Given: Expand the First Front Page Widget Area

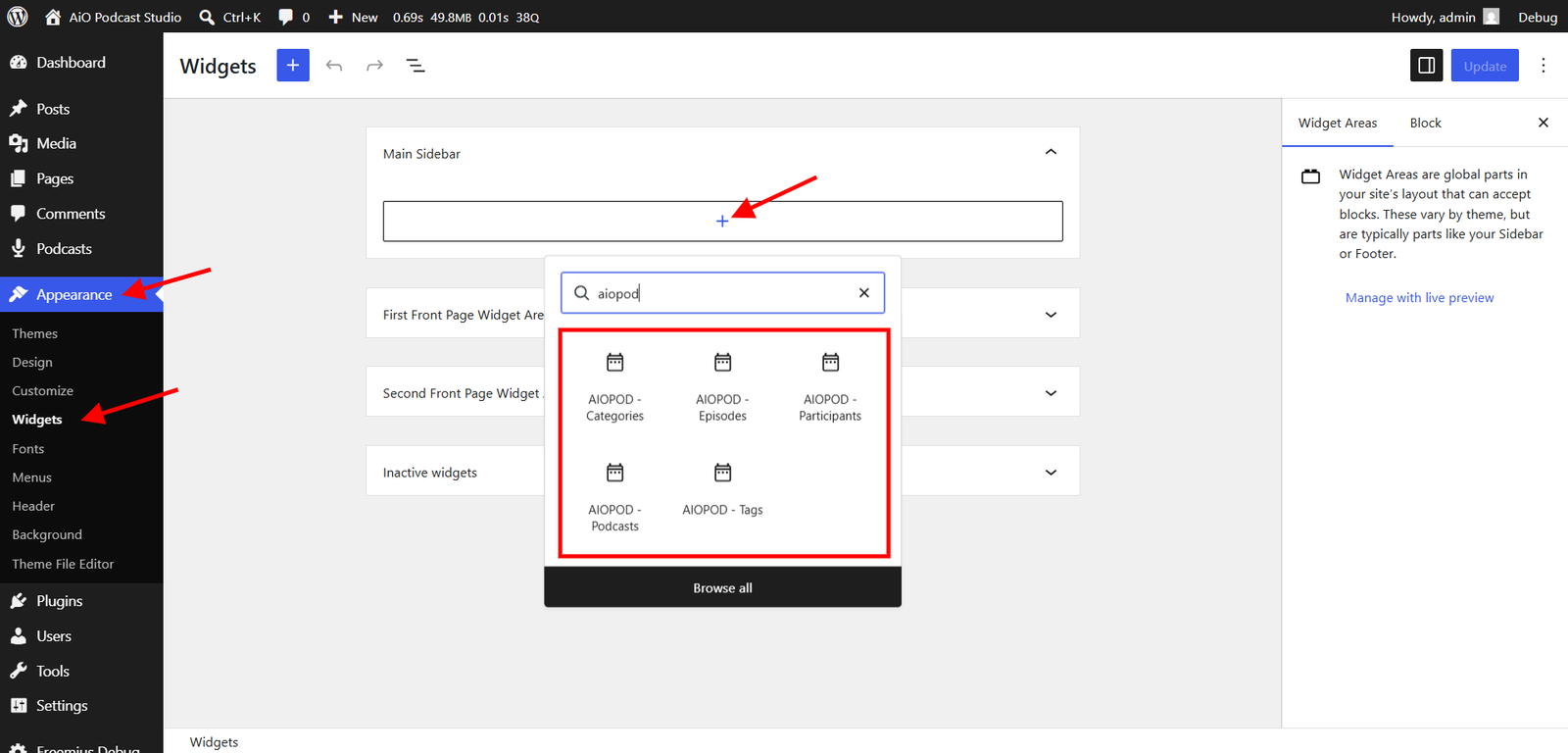Looking at the screenshot, I should pos(1051,315).
